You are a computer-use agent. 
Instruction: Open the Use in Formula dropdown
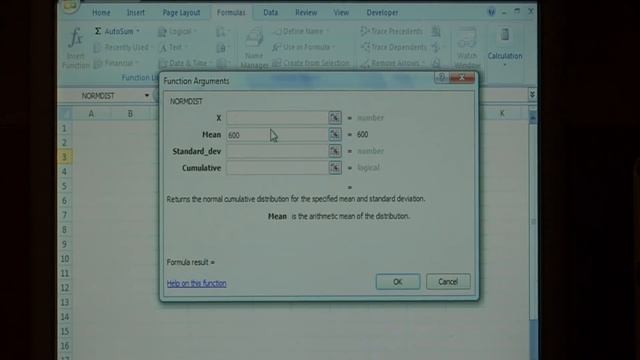tap(304, 48)
